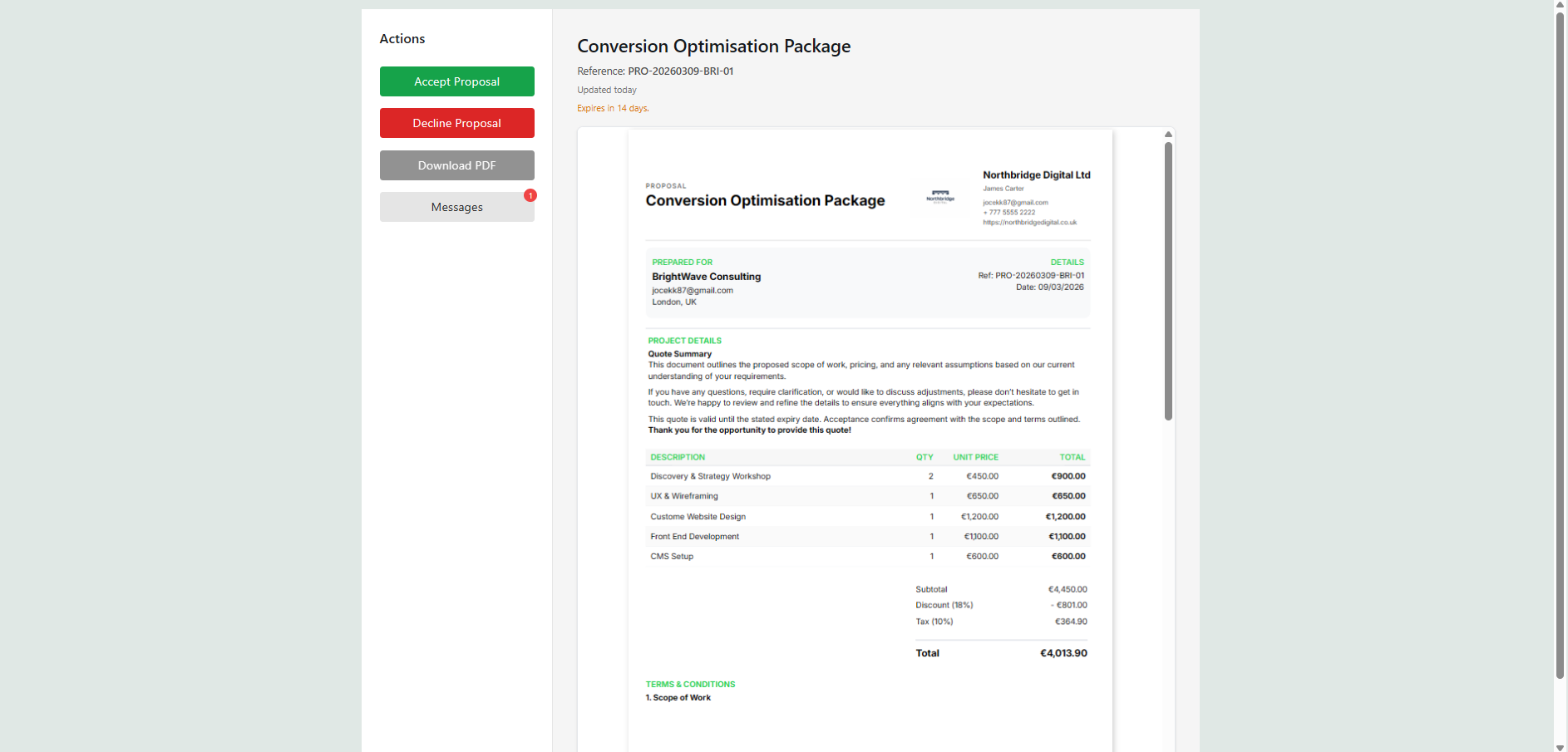Click the page scroll-up arrow at top right
This screenshot has height=752, width=1568.
pyautogui.click(x=1561, y=5)
